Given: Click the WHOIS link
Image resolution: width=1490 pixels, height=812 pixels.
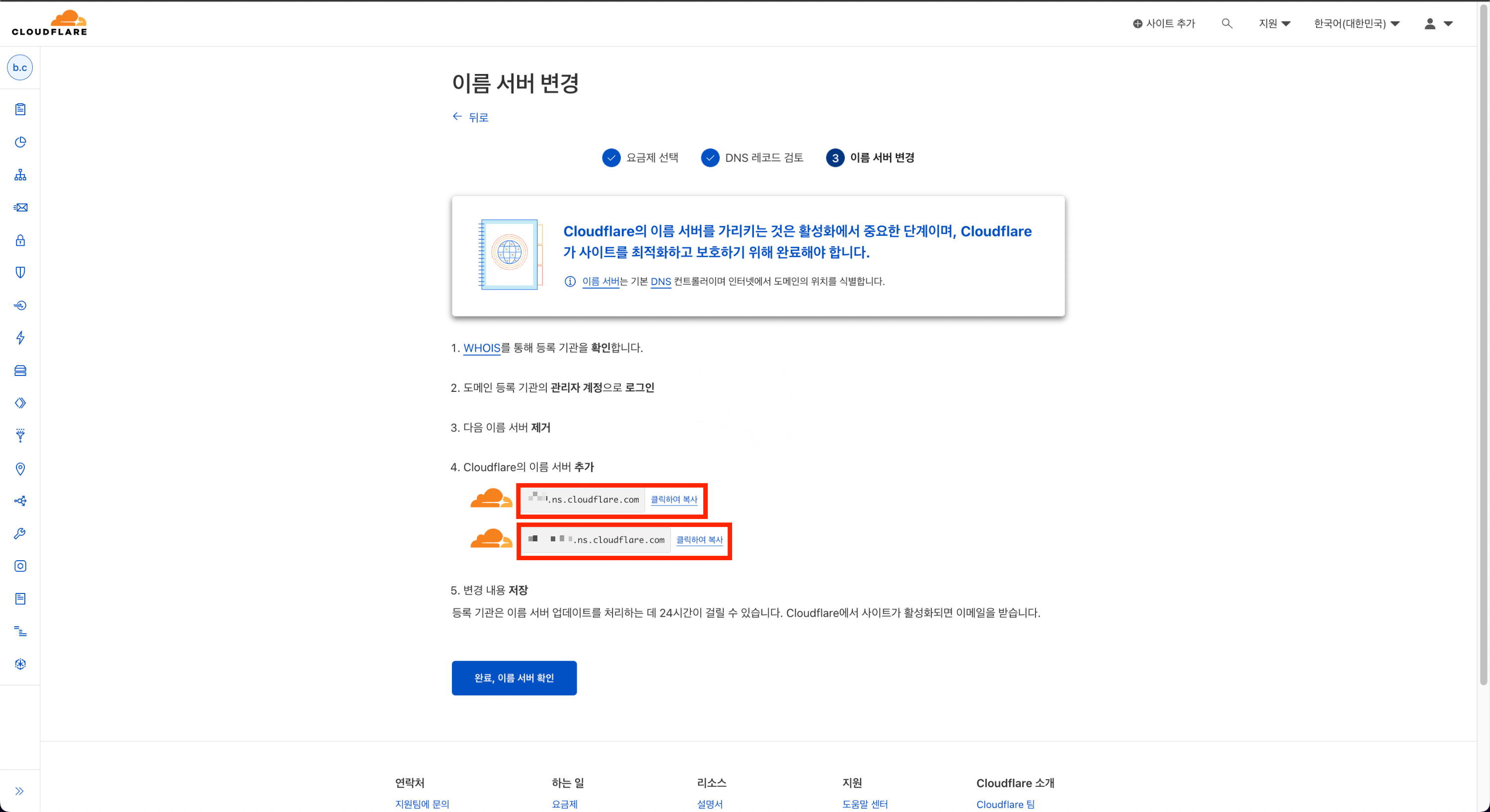Looking at the screenshot, I should click(x=481, y=348).
